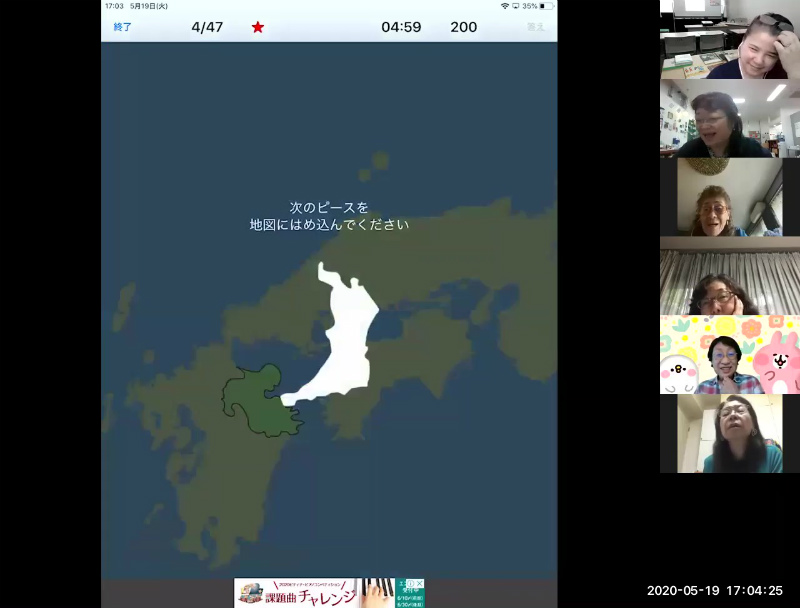Screen dimensions: 800x608
Task: Select participant video with cartoon rabbit background
Action: (729, 355)
